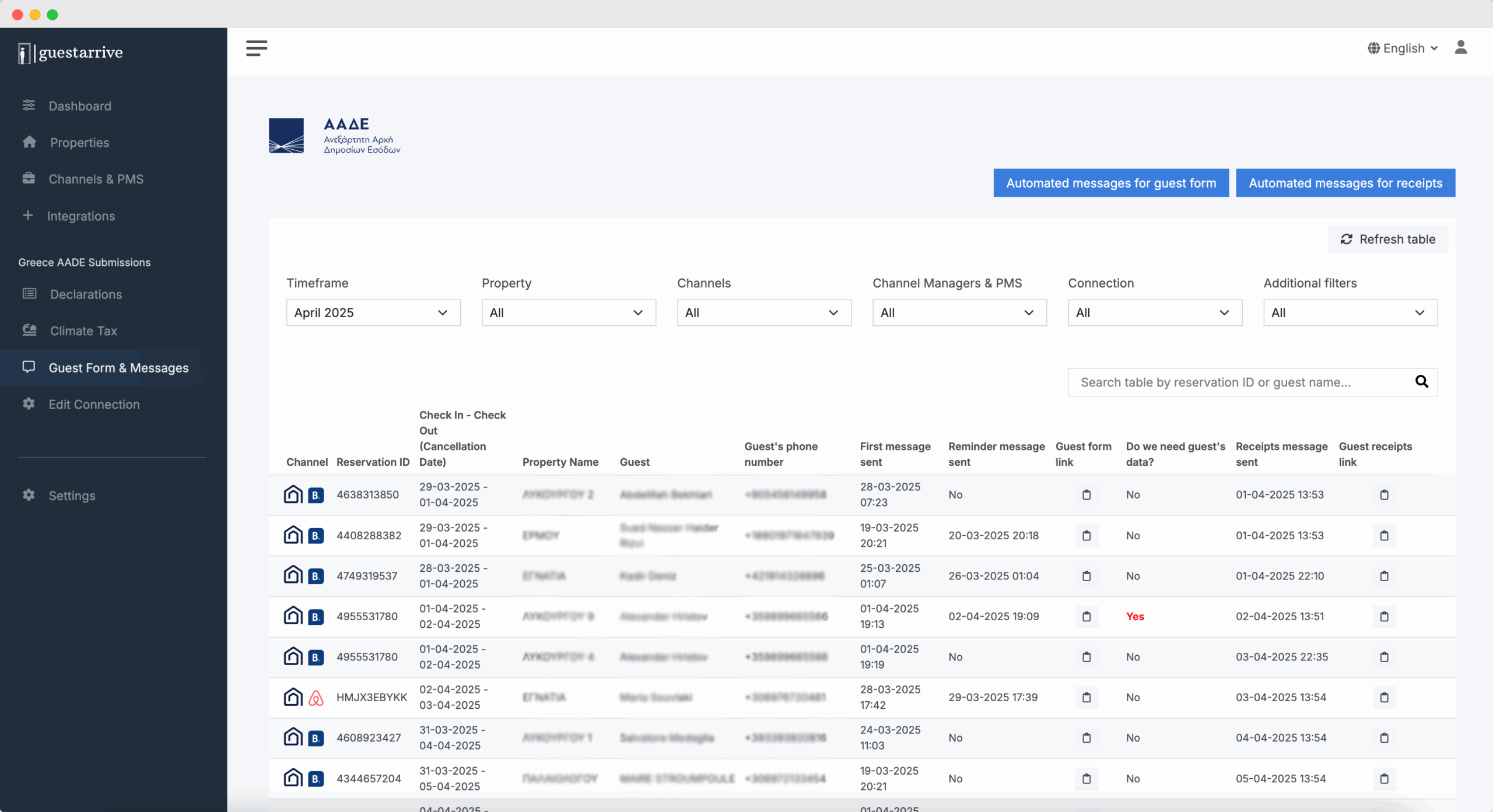
Task: Copy guest receipts link for reservation 4408288382
Action: coord(1384,536)
